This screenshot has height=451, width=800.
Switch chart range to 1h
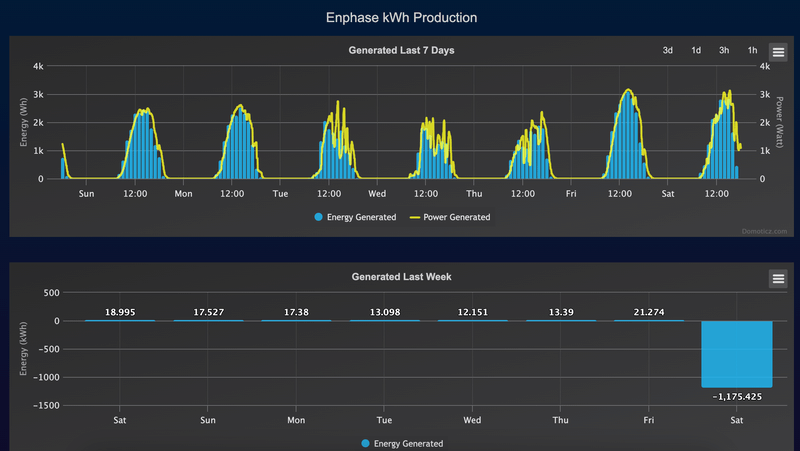[x=752, y=51]
